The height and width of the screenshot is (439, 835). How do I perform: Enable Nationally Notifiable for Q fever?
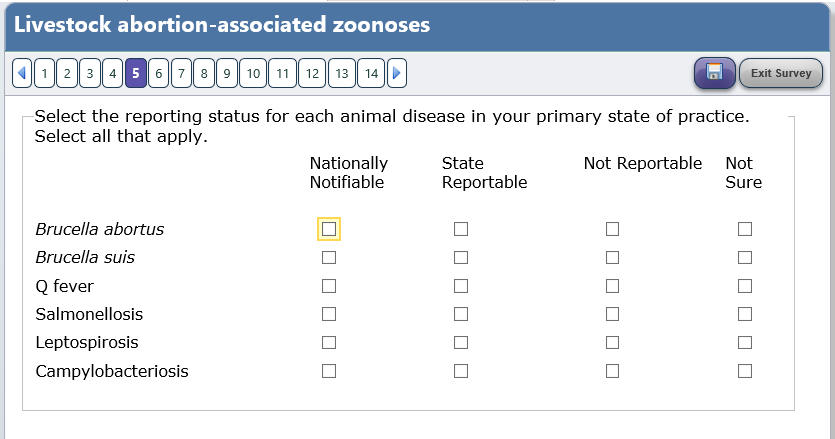329,286
